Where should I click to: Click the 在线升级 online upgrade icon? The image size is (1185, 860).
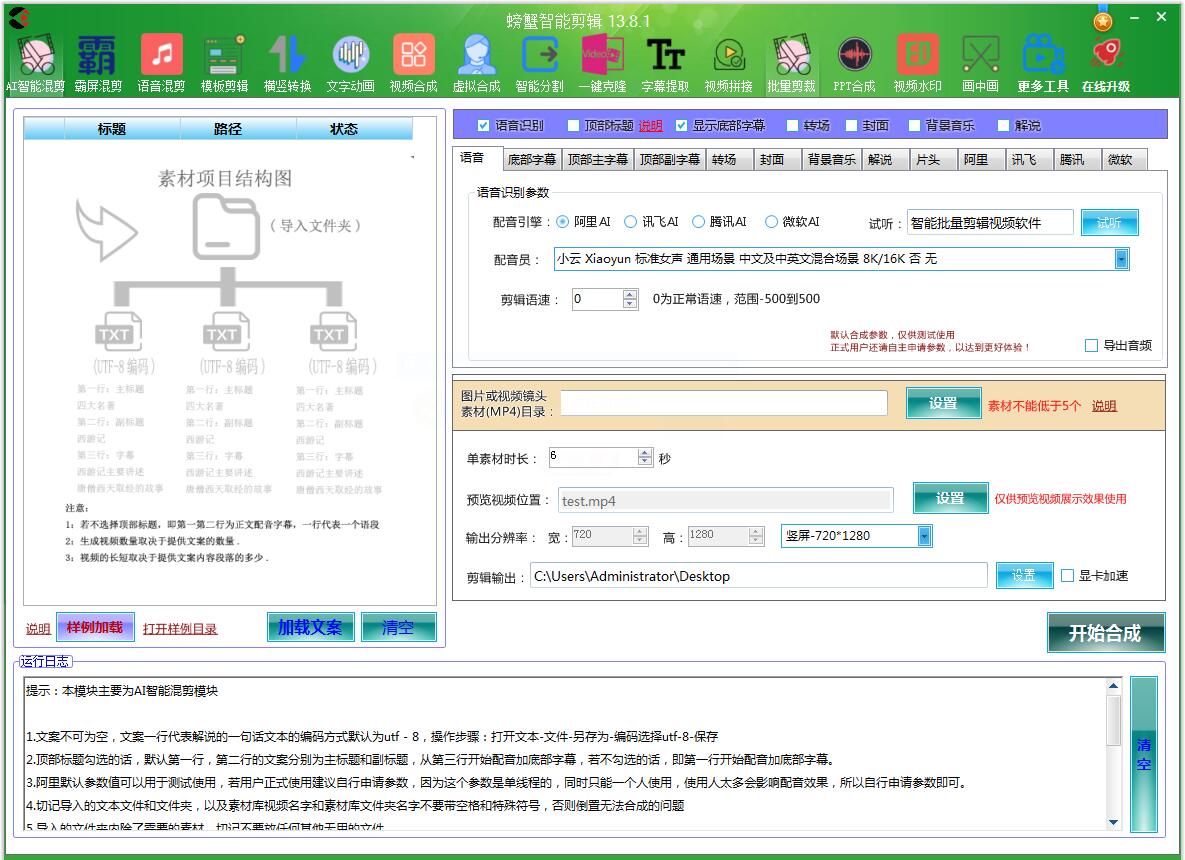(x=1105, y=63)
